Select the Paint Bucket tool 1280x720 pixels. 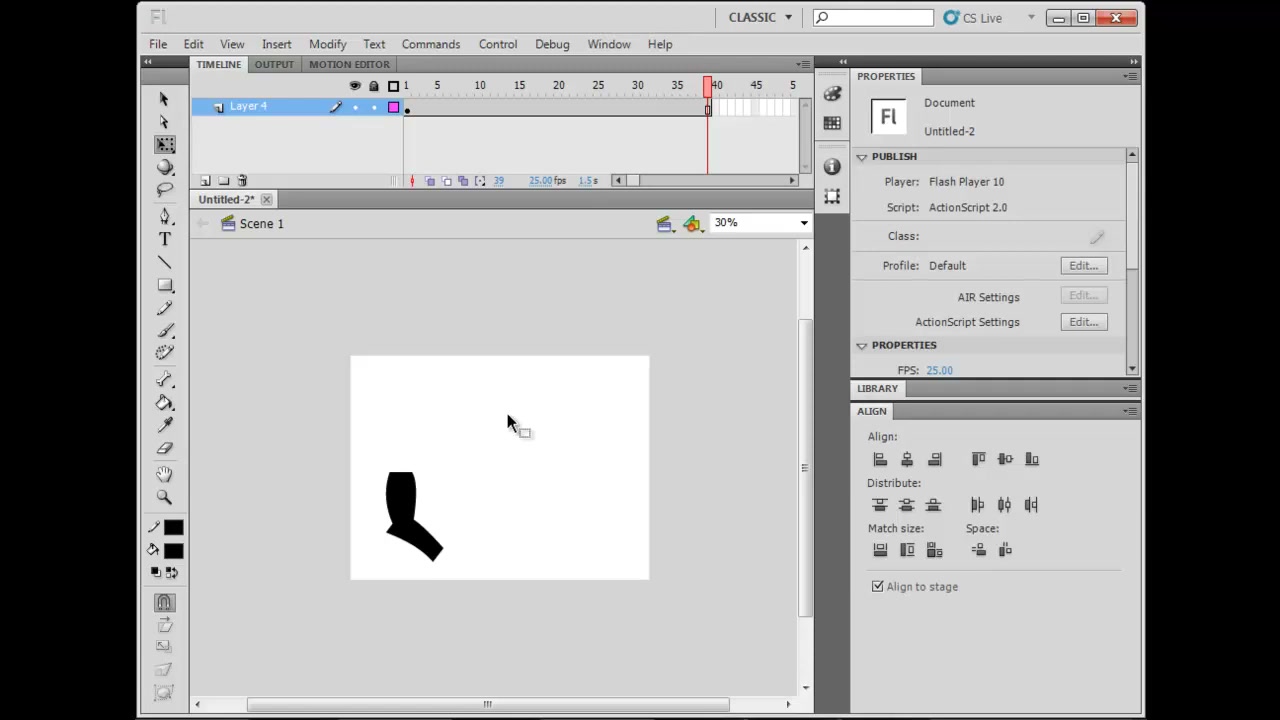tap(165, 403)
